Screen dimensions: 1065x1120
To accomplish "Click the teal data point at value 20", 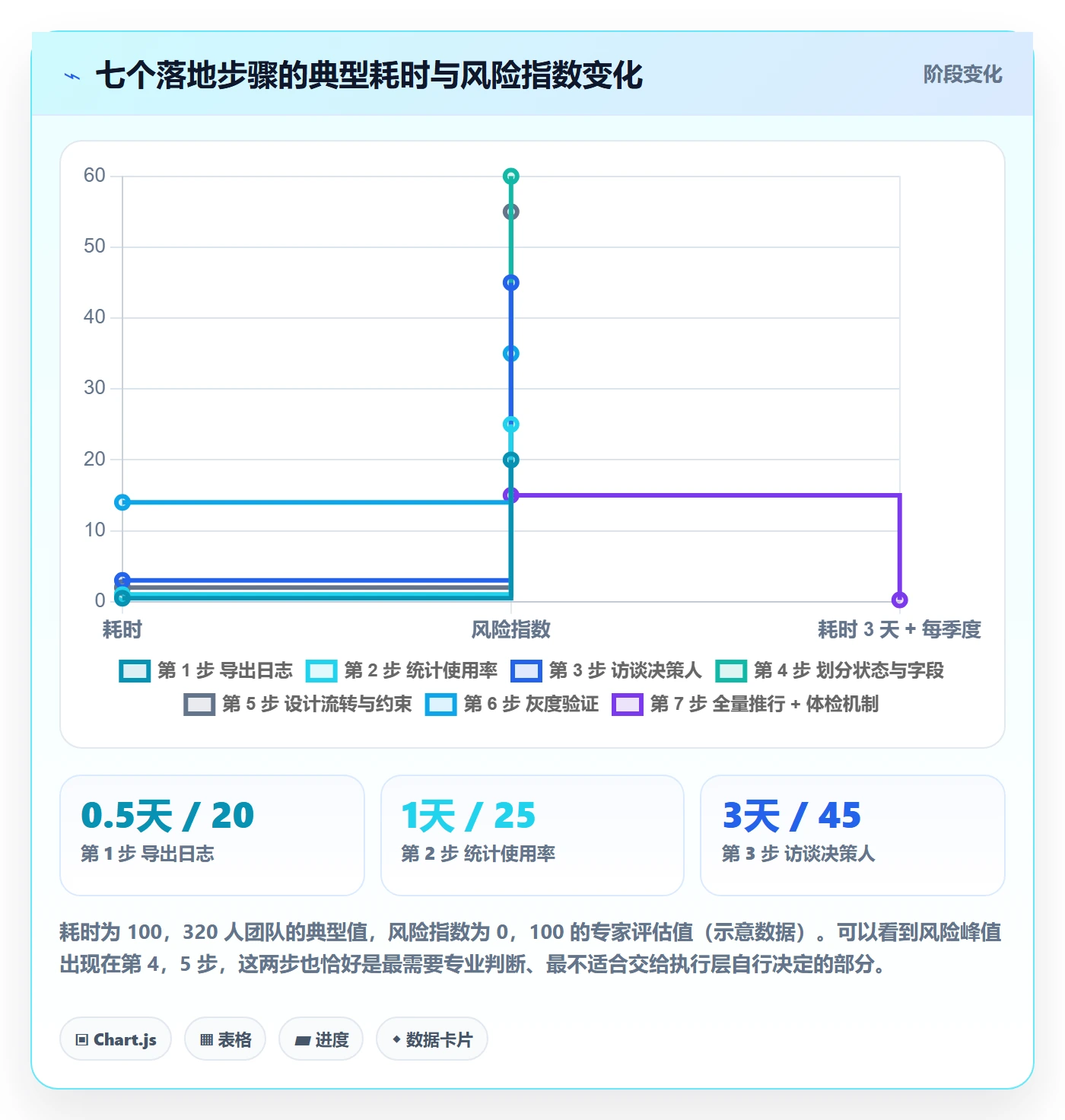I will (x=511, y=460).
